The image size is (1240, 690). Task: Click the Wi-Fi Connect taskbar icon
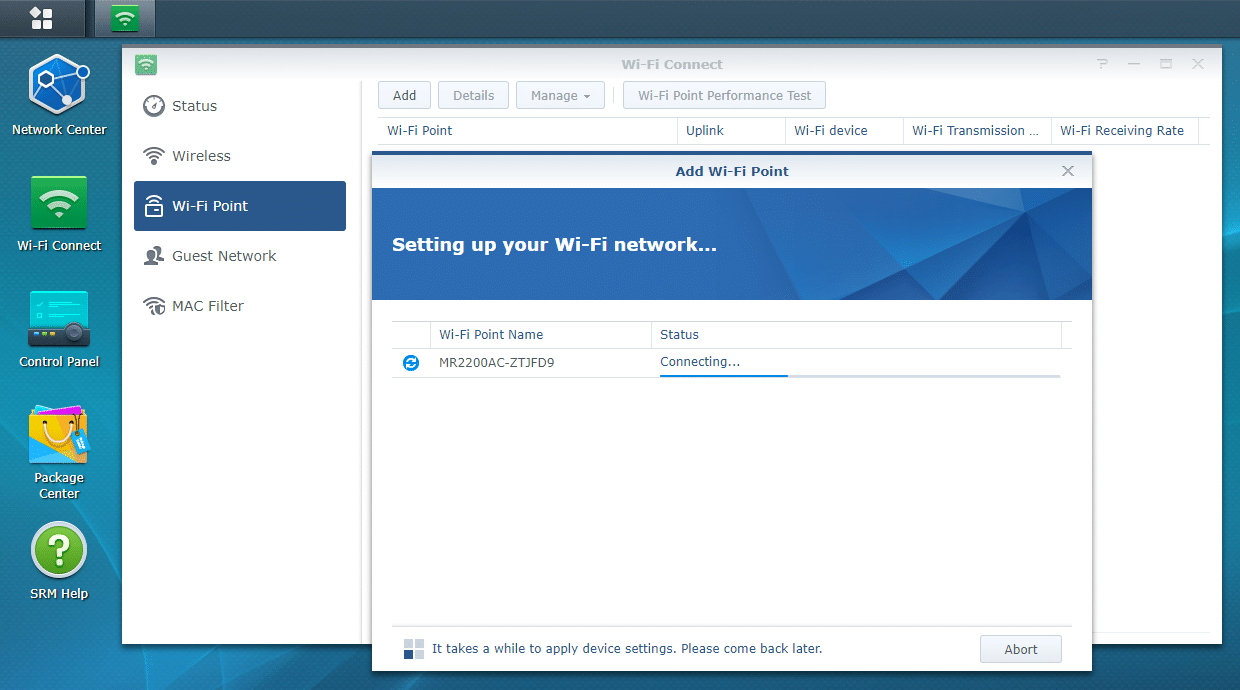click(x=125, y=18)
